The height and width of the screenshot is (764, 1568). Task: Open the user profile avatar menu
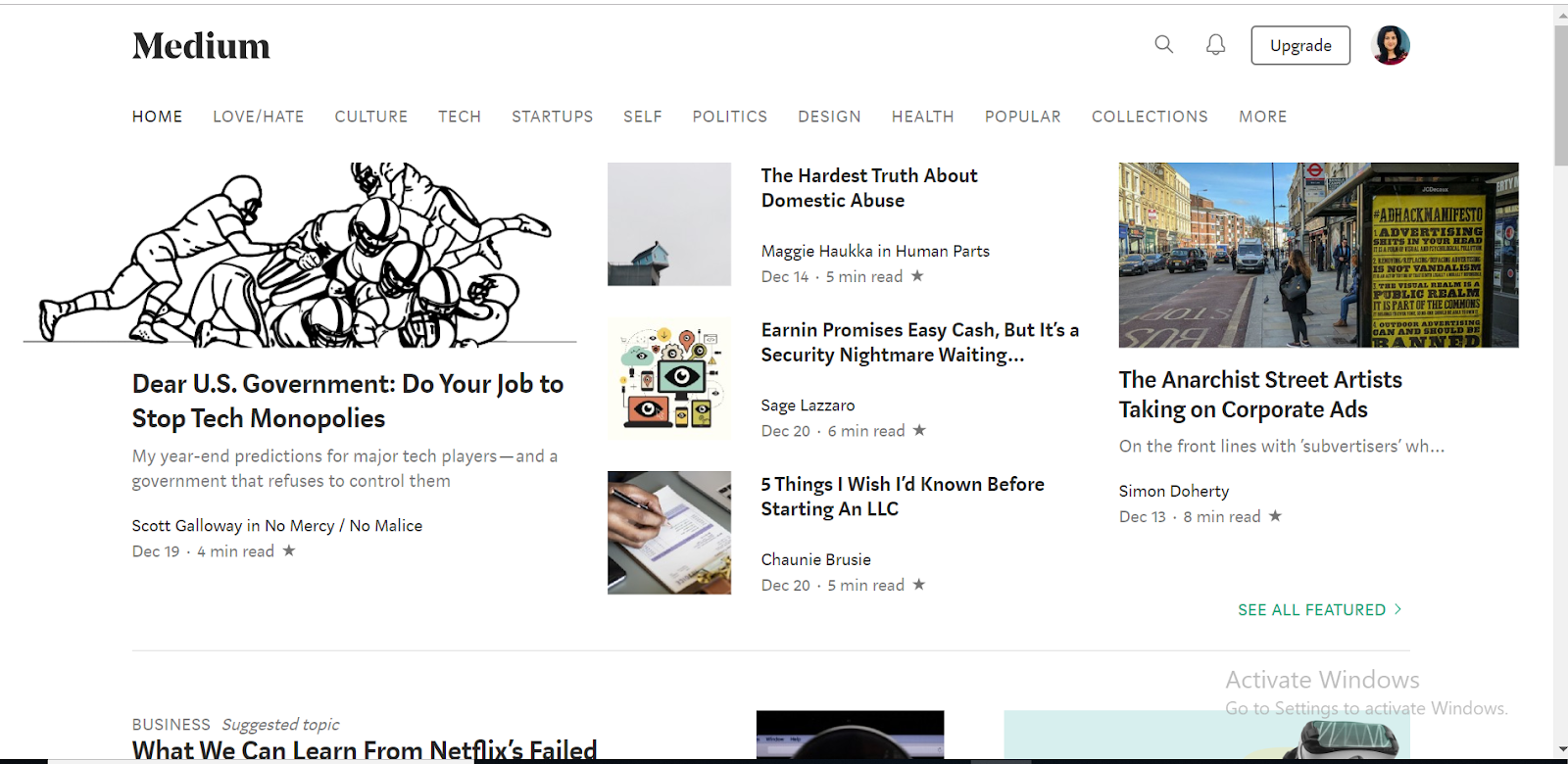pos(1391,45)
